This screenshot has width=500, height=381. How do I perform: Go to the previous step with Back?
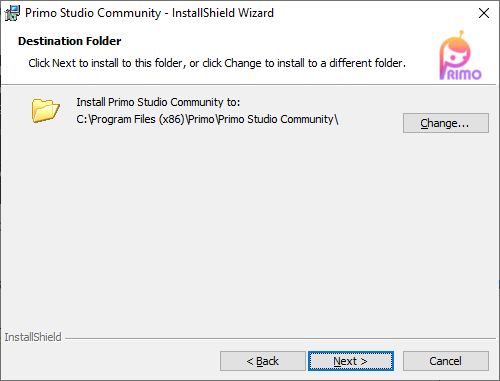(x=263, y=361)
